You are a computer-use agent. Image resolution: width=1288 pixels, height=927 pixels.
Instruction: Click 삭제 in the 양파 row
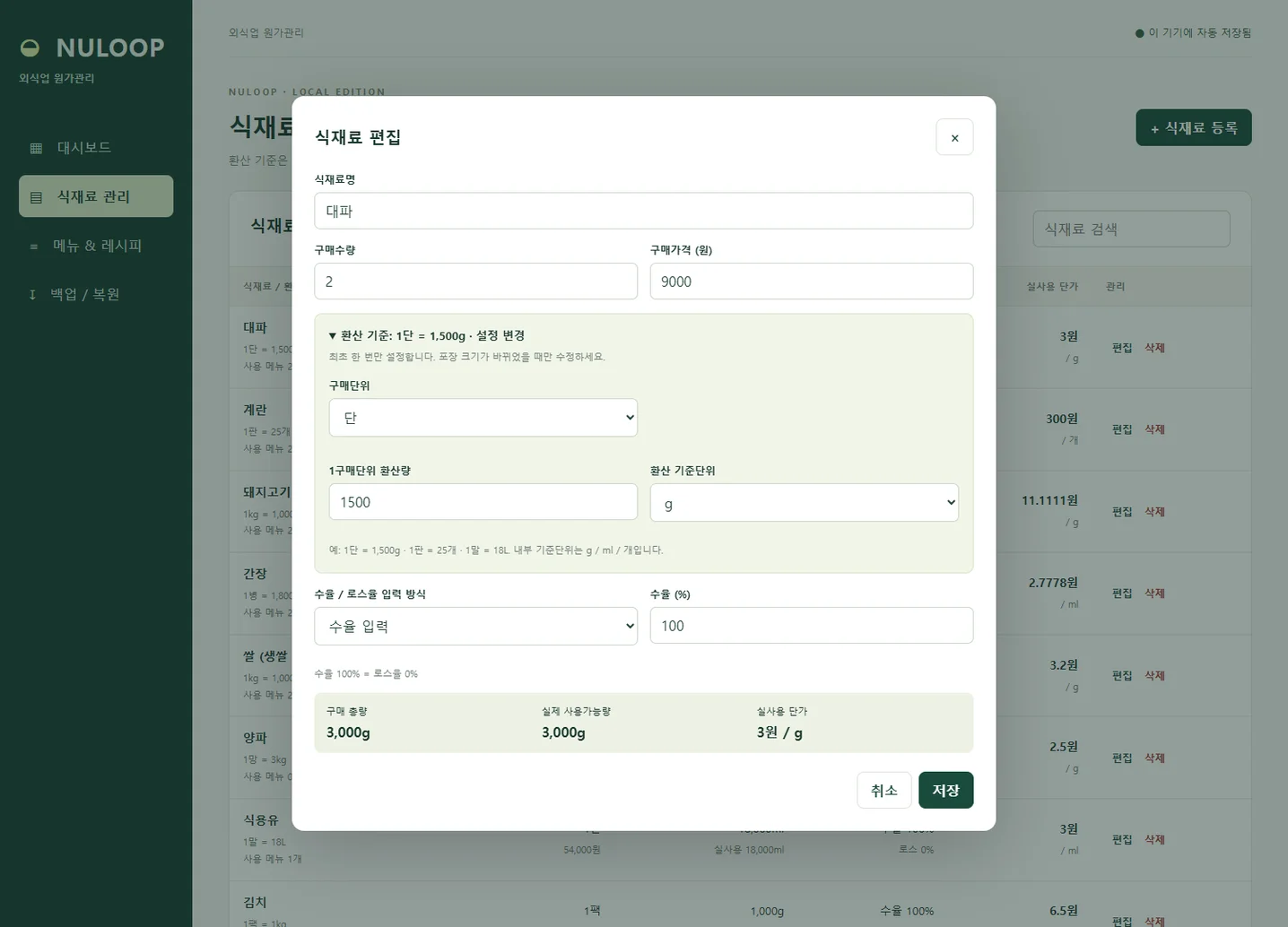click(1154, 758)
